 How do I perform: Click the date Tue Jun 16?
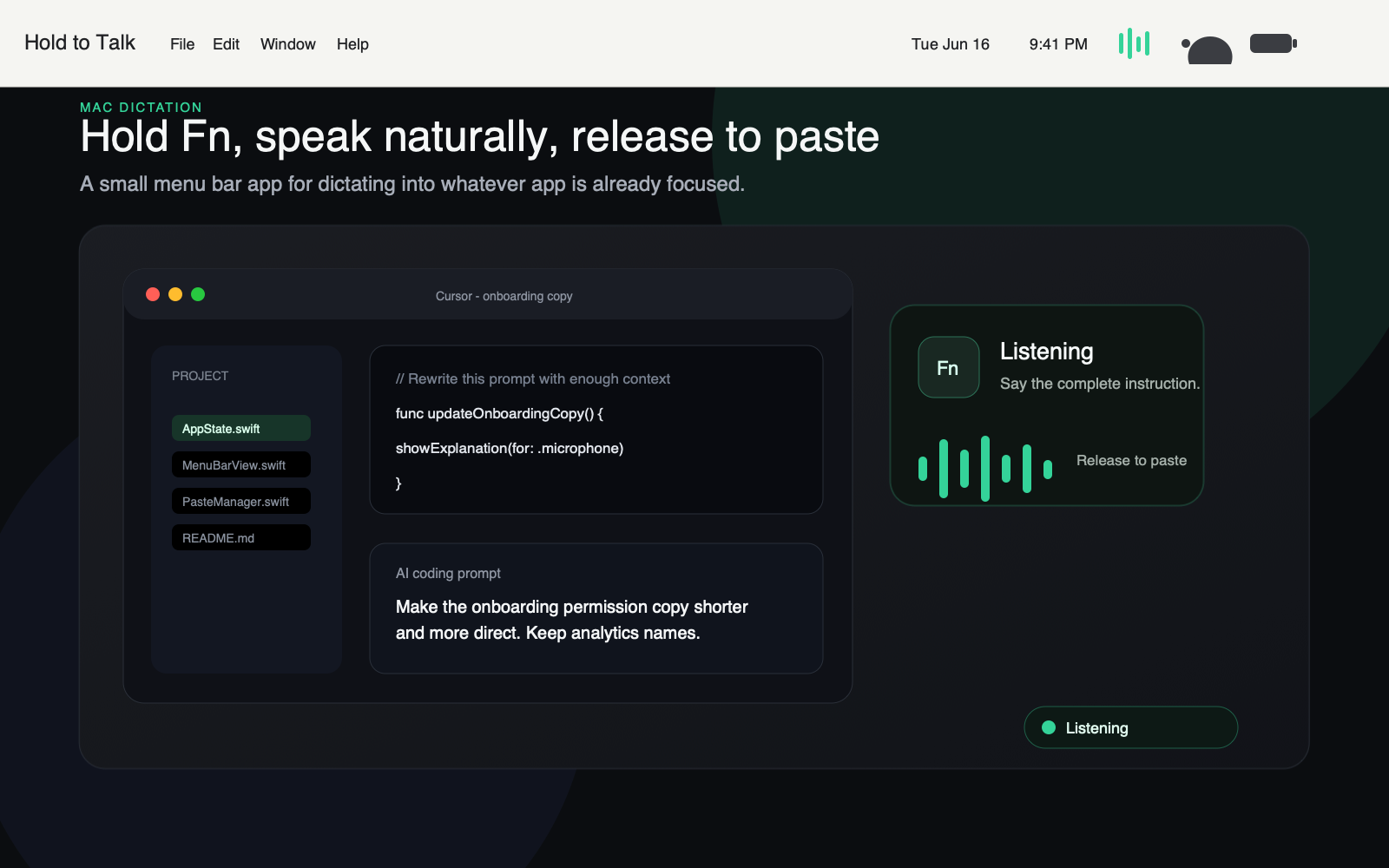950,44
